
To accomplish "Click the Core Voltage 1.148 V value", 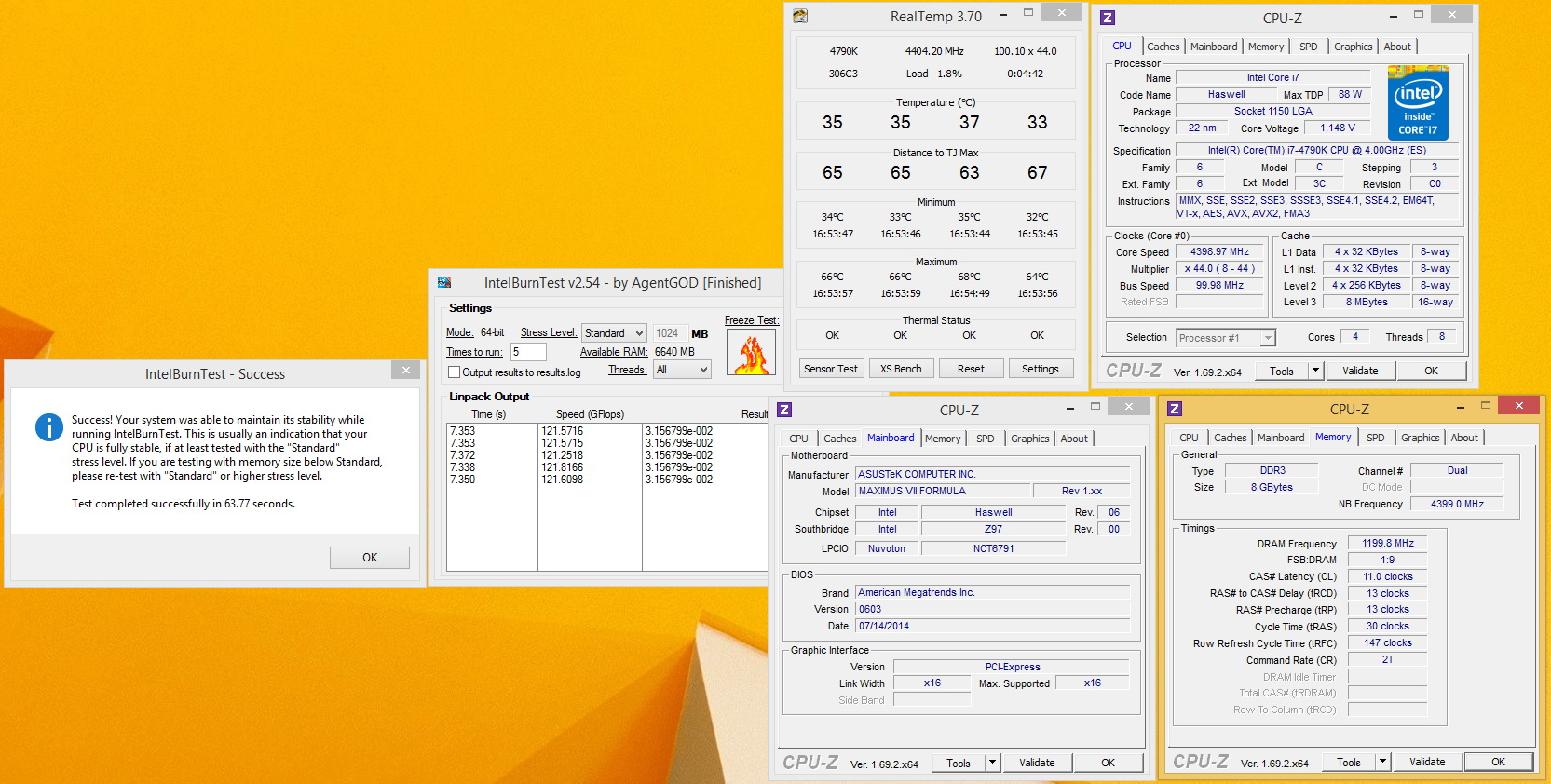I will [1338, 128].
